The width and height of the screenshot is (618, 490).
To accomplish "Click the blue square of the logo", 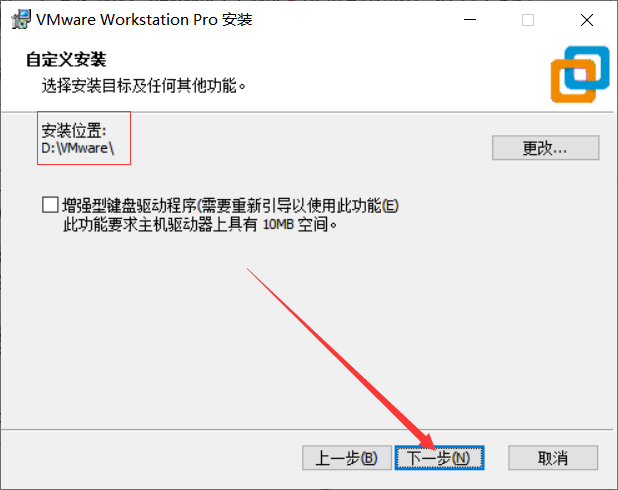I will 587,67.
